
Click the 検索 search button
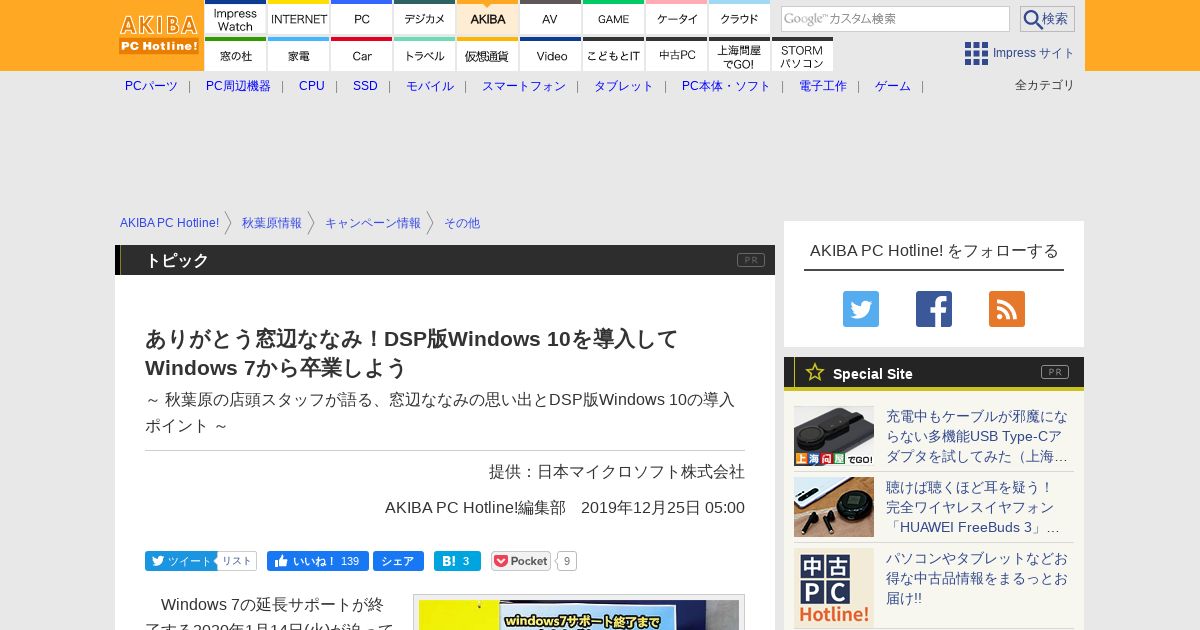(x=1047, y=19)
